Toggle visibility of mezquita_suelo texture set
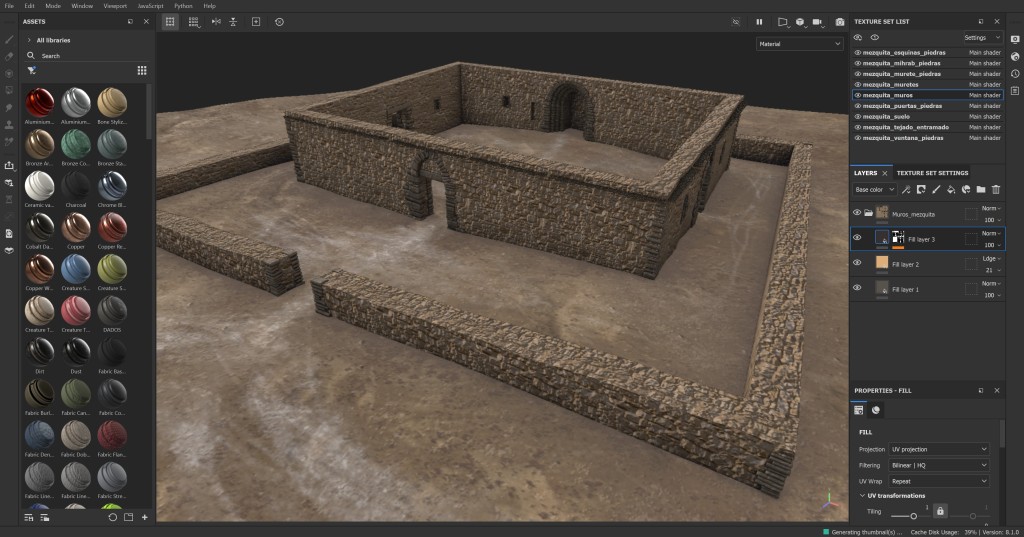Image resolution: width=1024 pixels, height=537 pixels. pos(857,116)
